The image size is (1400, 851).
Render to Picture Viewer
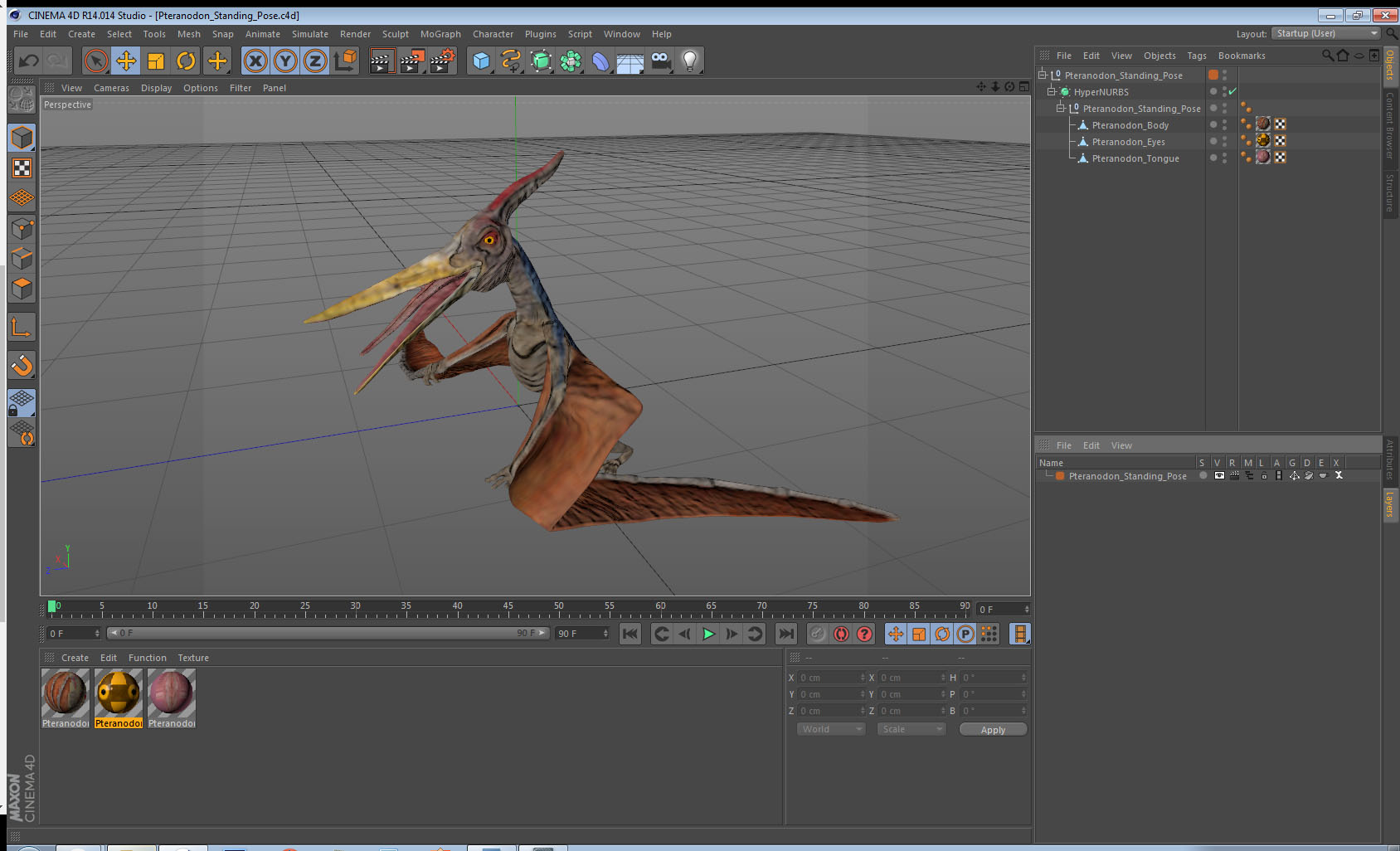[x=412, y=61]
